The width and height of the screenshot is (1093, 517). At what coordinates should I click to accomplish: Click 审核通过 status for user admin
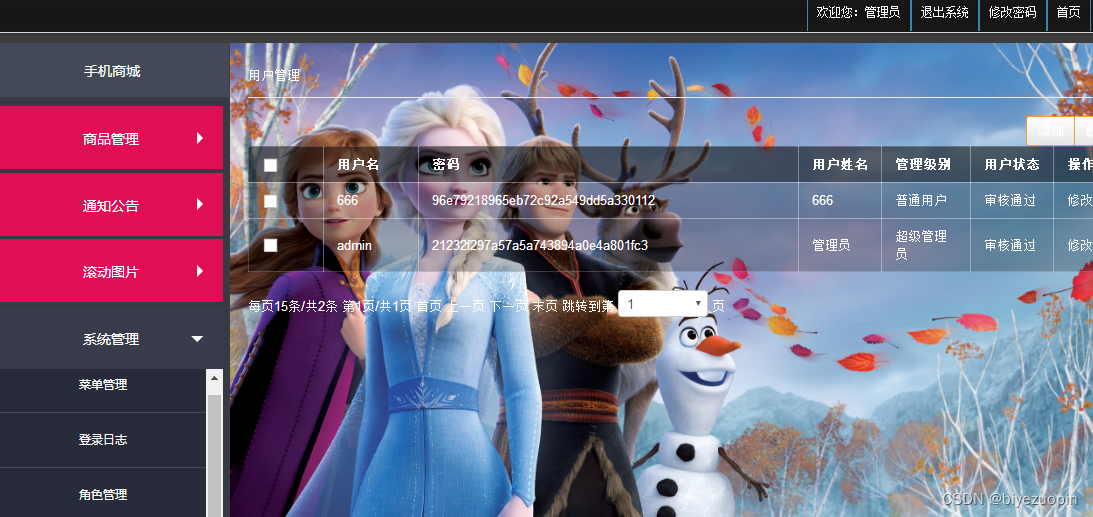[x=1010, y=245]
